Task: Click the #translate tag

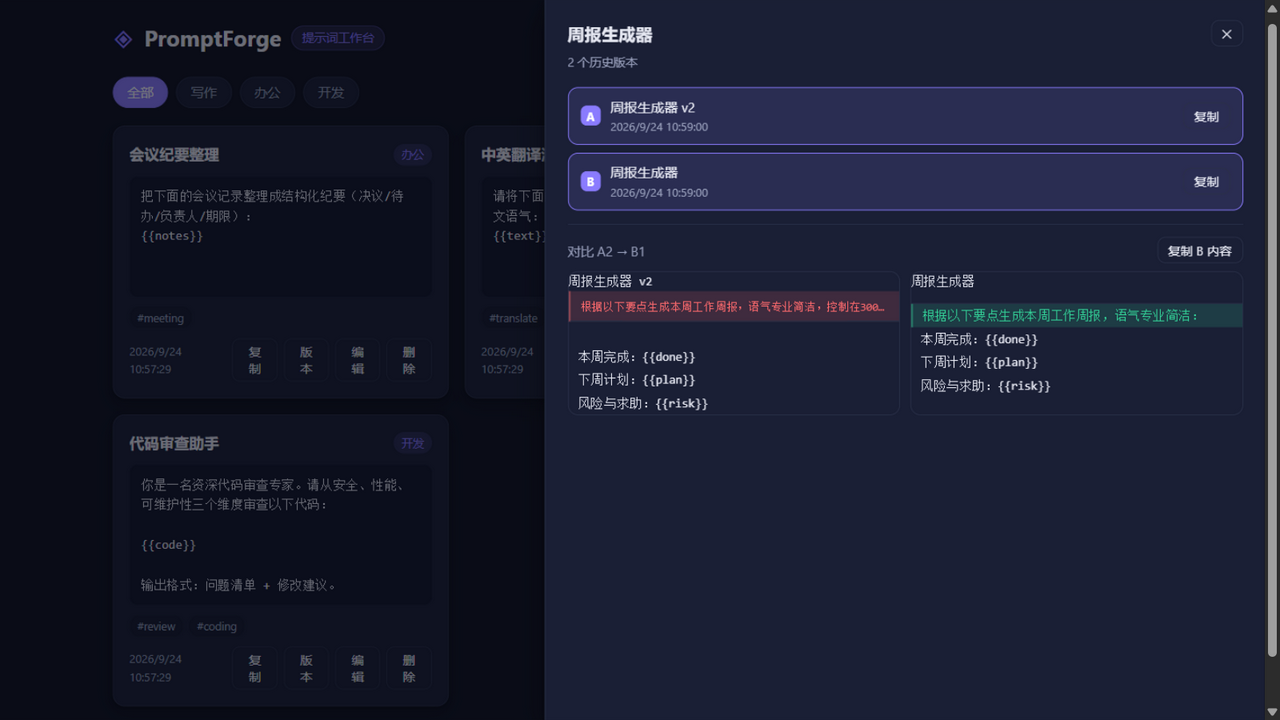Action: click(513, 318)
